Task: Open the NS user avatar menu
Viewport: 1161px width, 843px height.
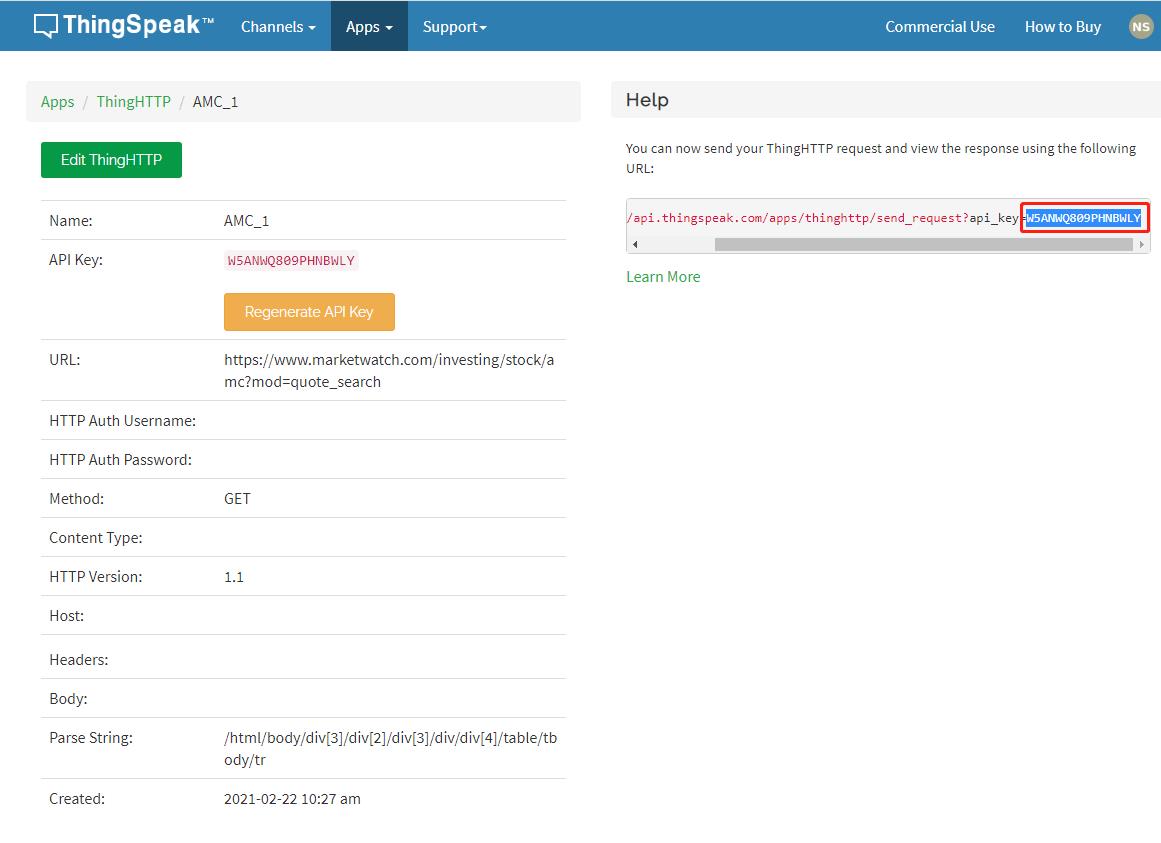Action: [1140, 26]
